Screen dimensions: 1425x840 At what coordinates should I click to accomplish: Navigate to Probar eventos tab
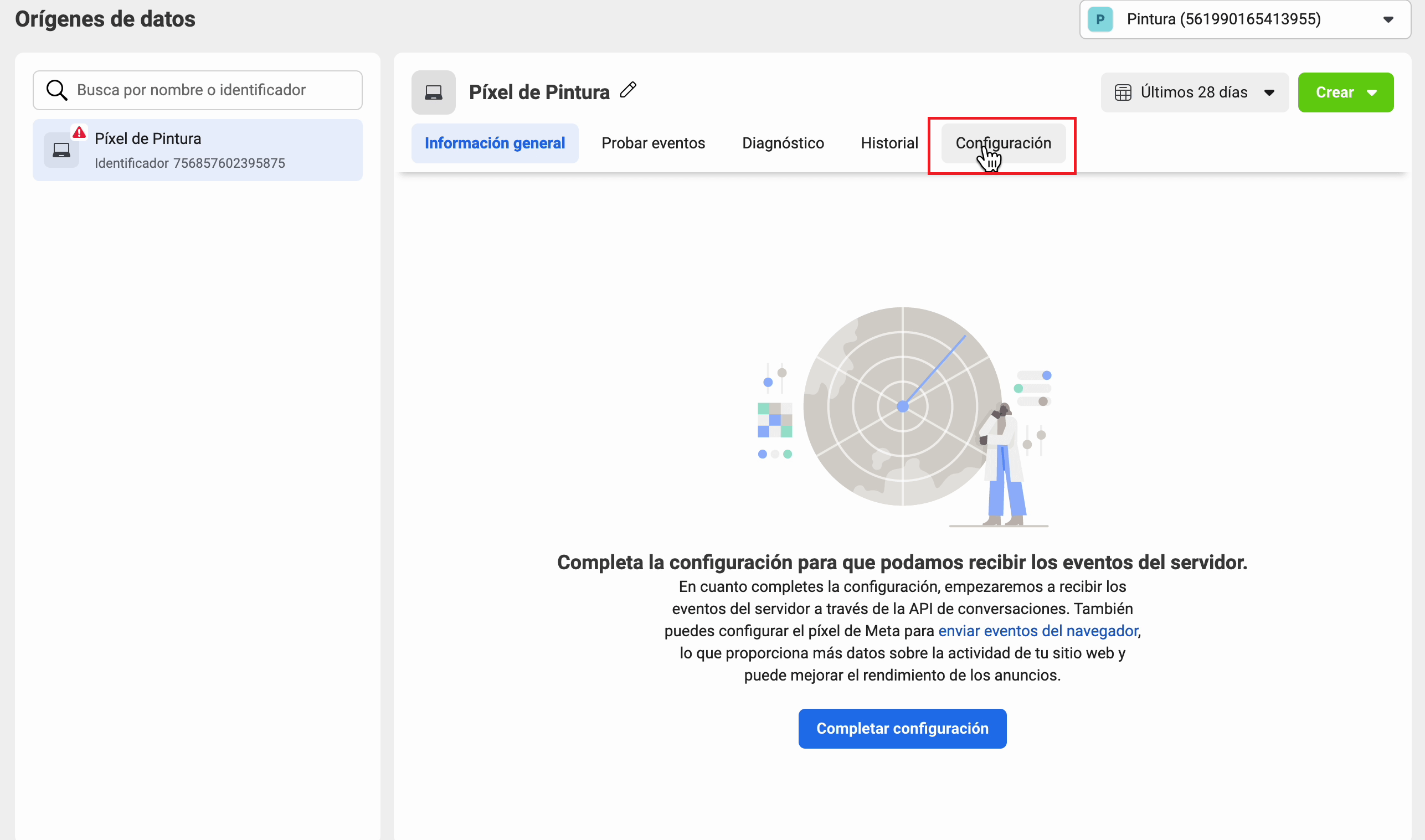tap(653, 143)
